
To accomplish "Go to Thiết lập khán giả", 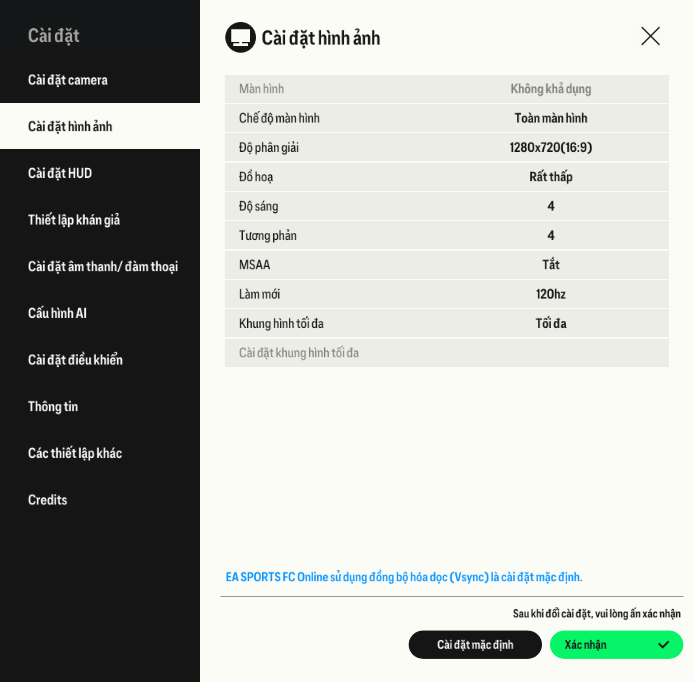I will (x=74, y=220).
